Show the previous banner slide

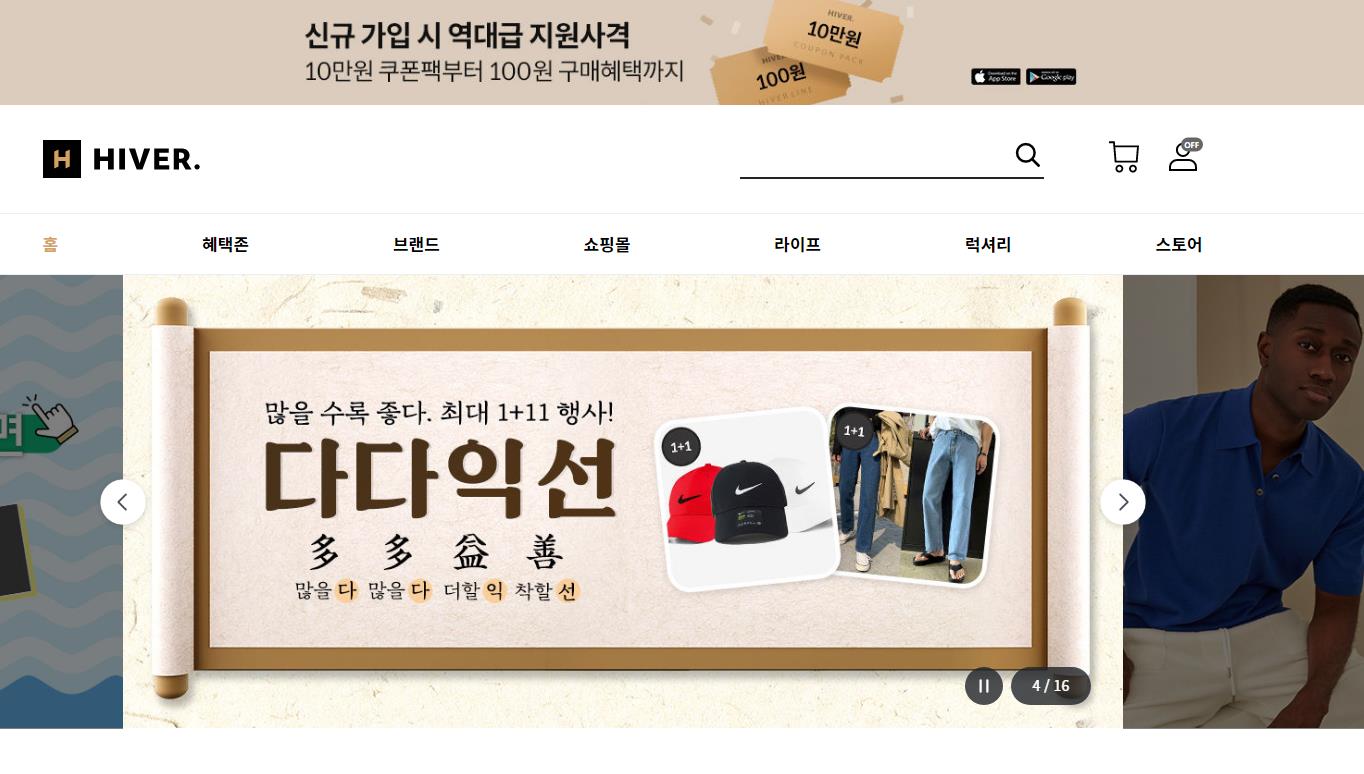click(123, 502)
